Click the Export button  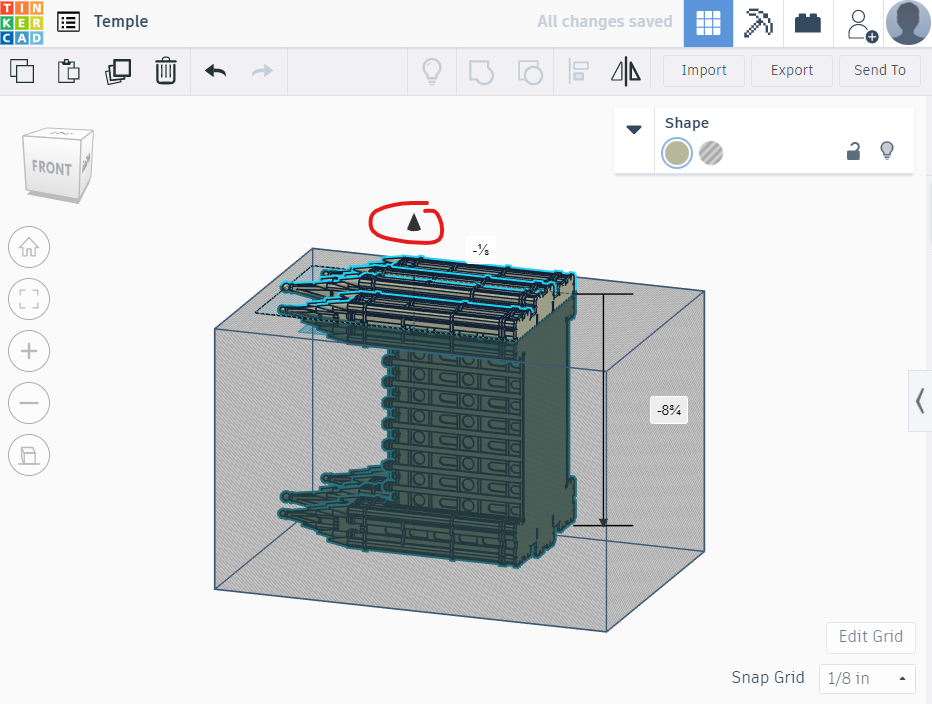point(792,70)
